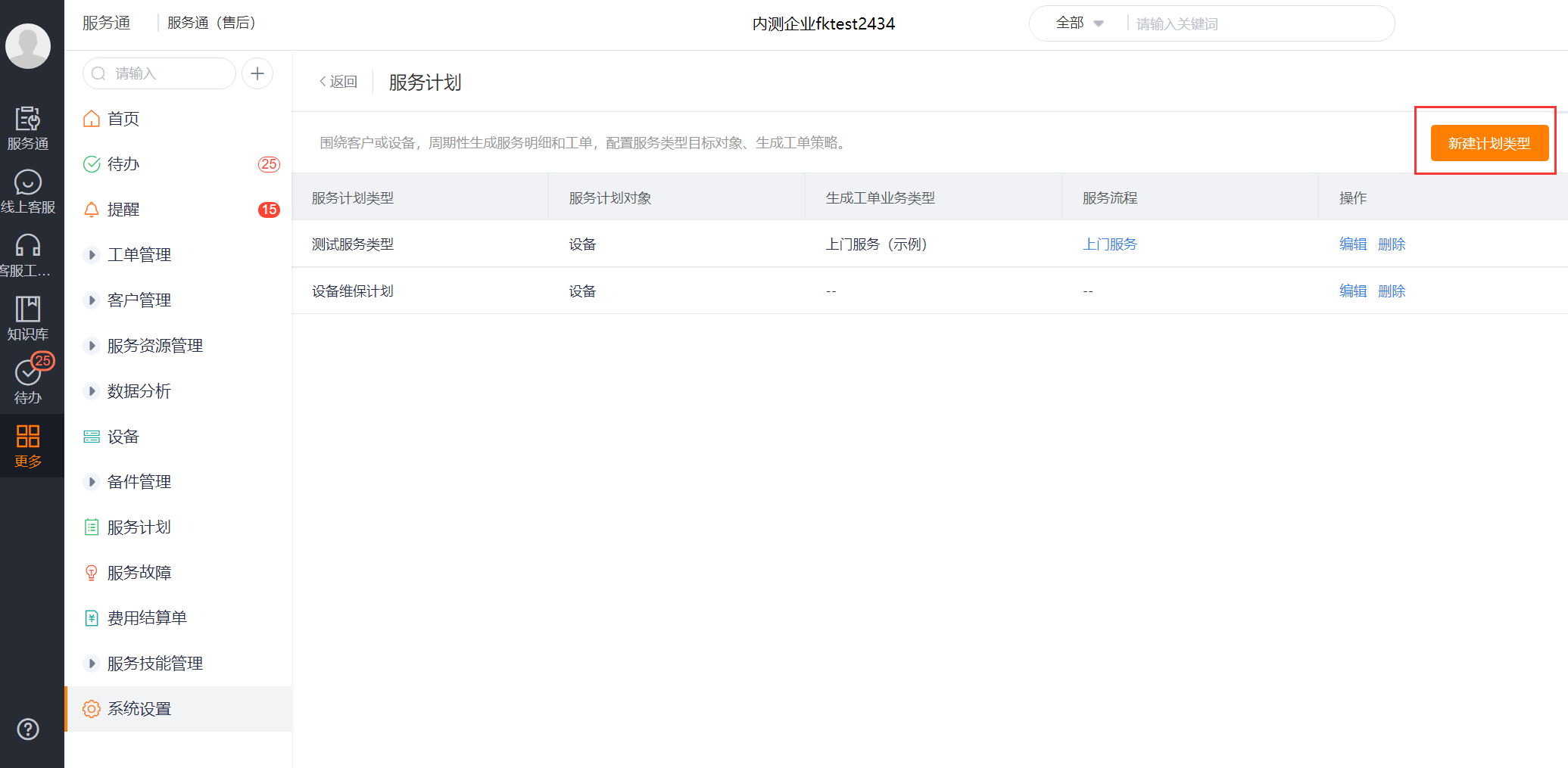
Task: Click the 费用结算单 document icon
Action: click(x=92, y=618)
